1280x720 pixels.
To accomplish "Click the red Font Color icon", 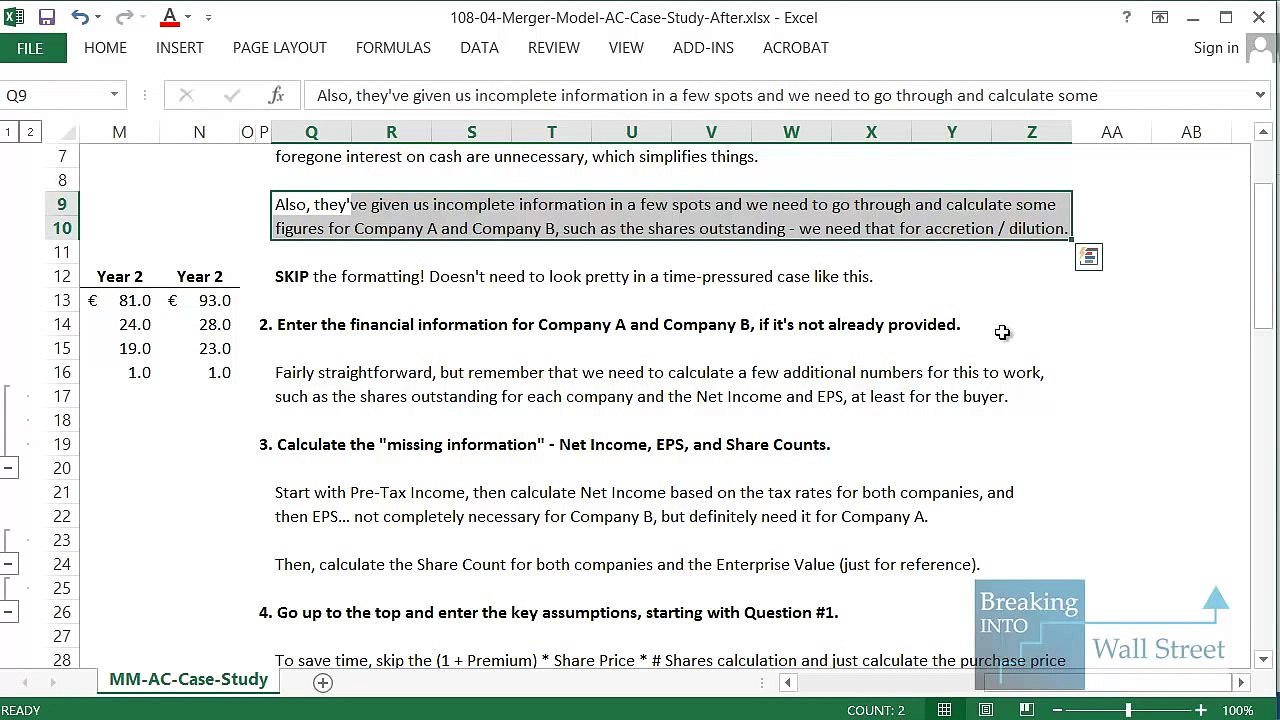I will [x=170, y=17].
